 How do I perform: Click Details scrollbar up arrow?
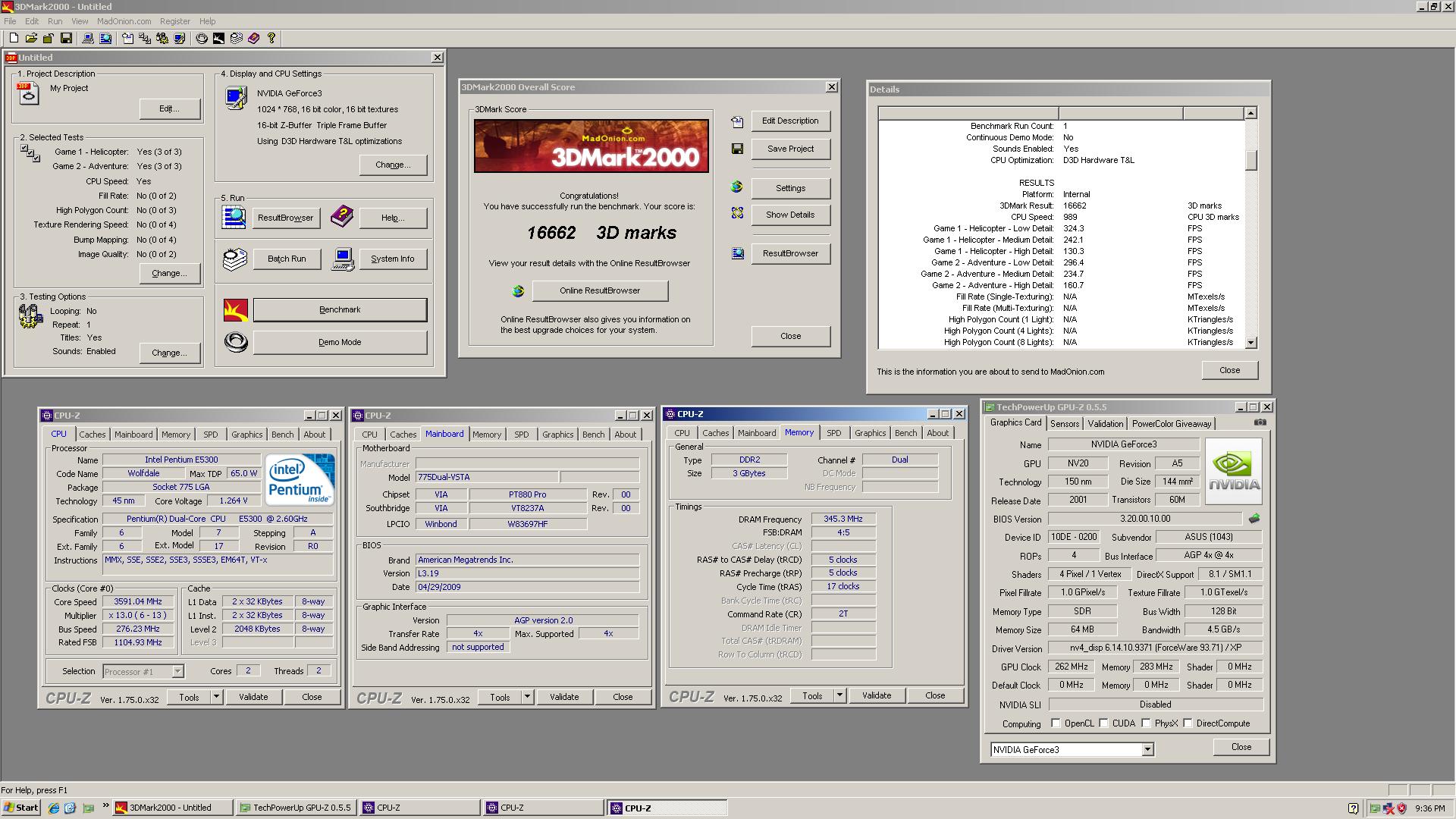coord(1251,113)
